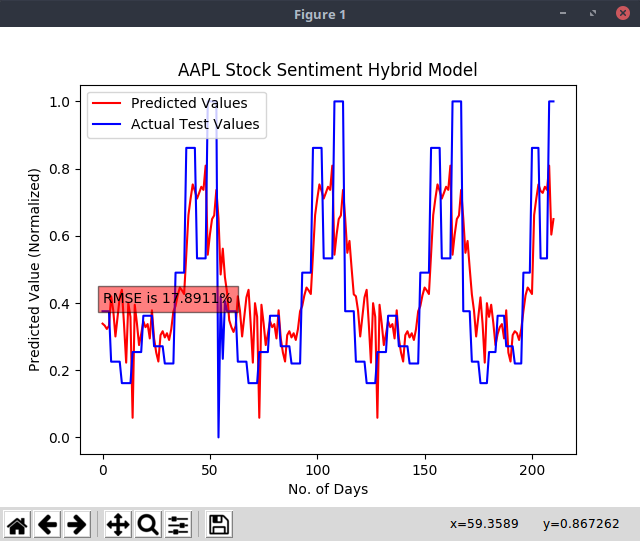Click the y-axis tick label 0.6

point(59,236)
